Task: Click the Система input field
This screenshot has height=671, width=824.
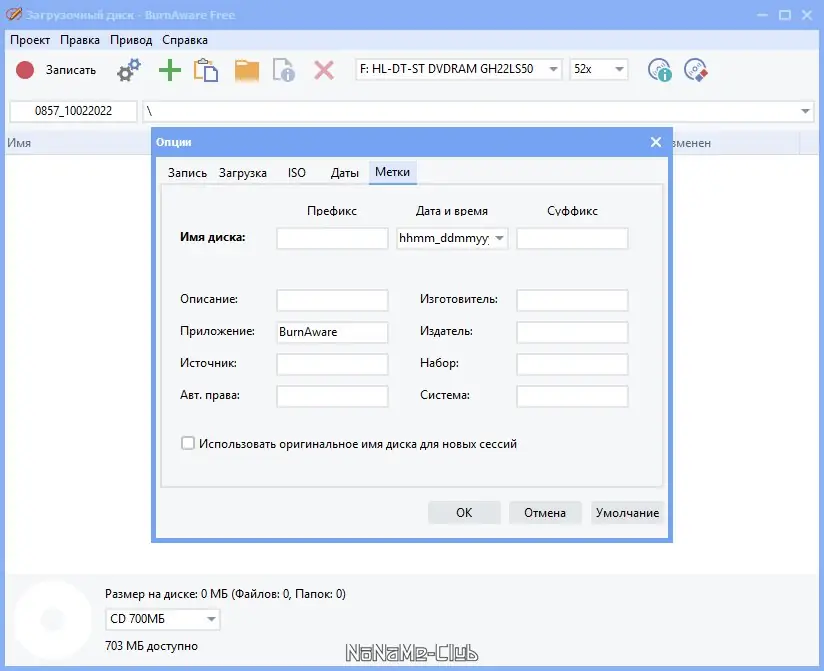Action: pos(572,396)
